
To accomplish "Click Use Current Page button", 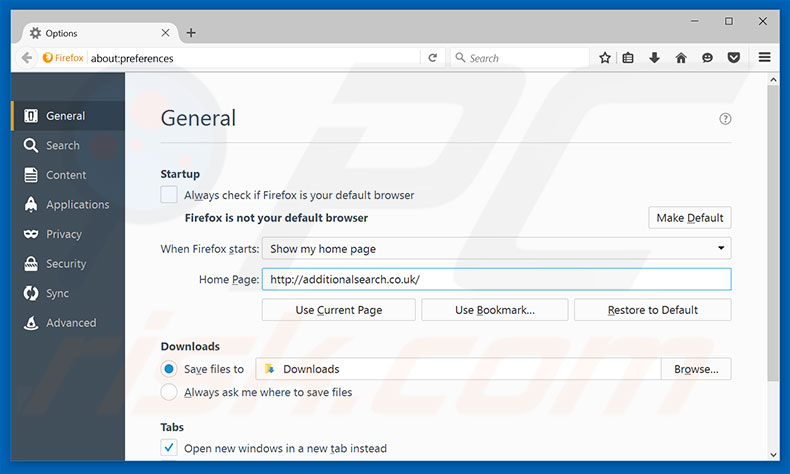I will pyautogui.click(x=339, y=310).
